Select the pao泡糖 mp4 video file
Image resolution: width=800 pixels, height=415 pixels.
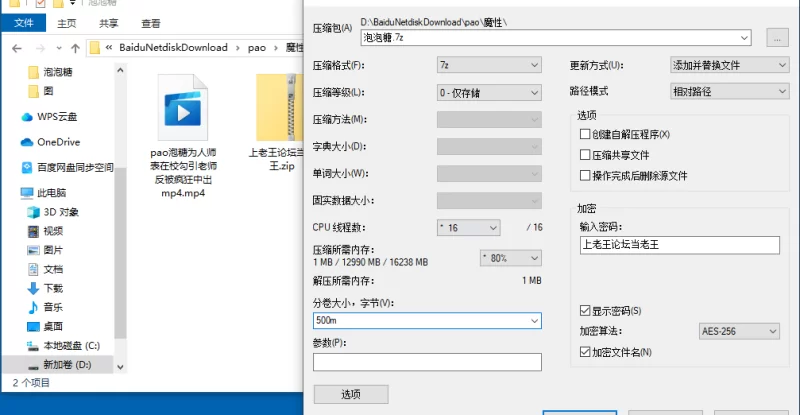pyautogui.click(x=183, y=136)
